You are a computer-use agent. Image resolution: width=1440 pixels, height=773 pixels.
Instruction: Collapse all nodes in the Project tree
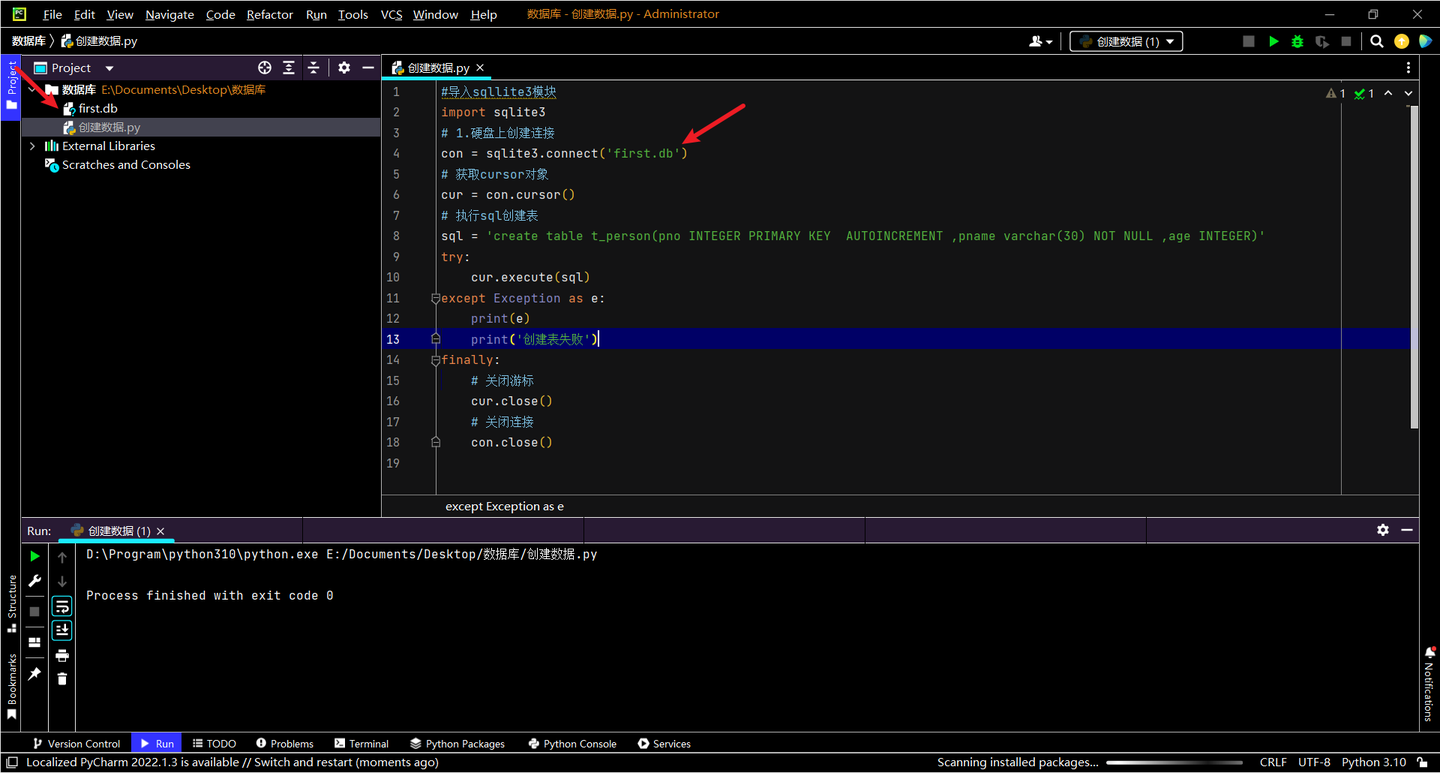313,67
